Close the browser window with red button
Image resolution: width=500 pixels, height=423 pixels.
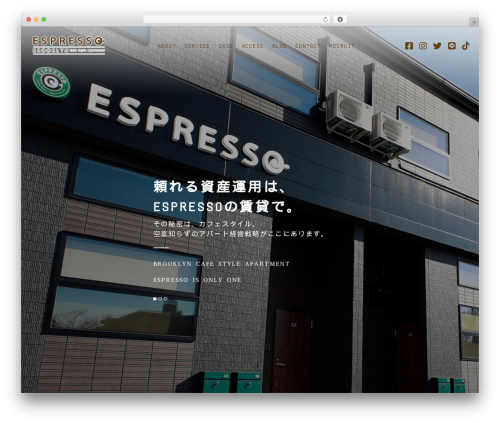pos(29,19)
